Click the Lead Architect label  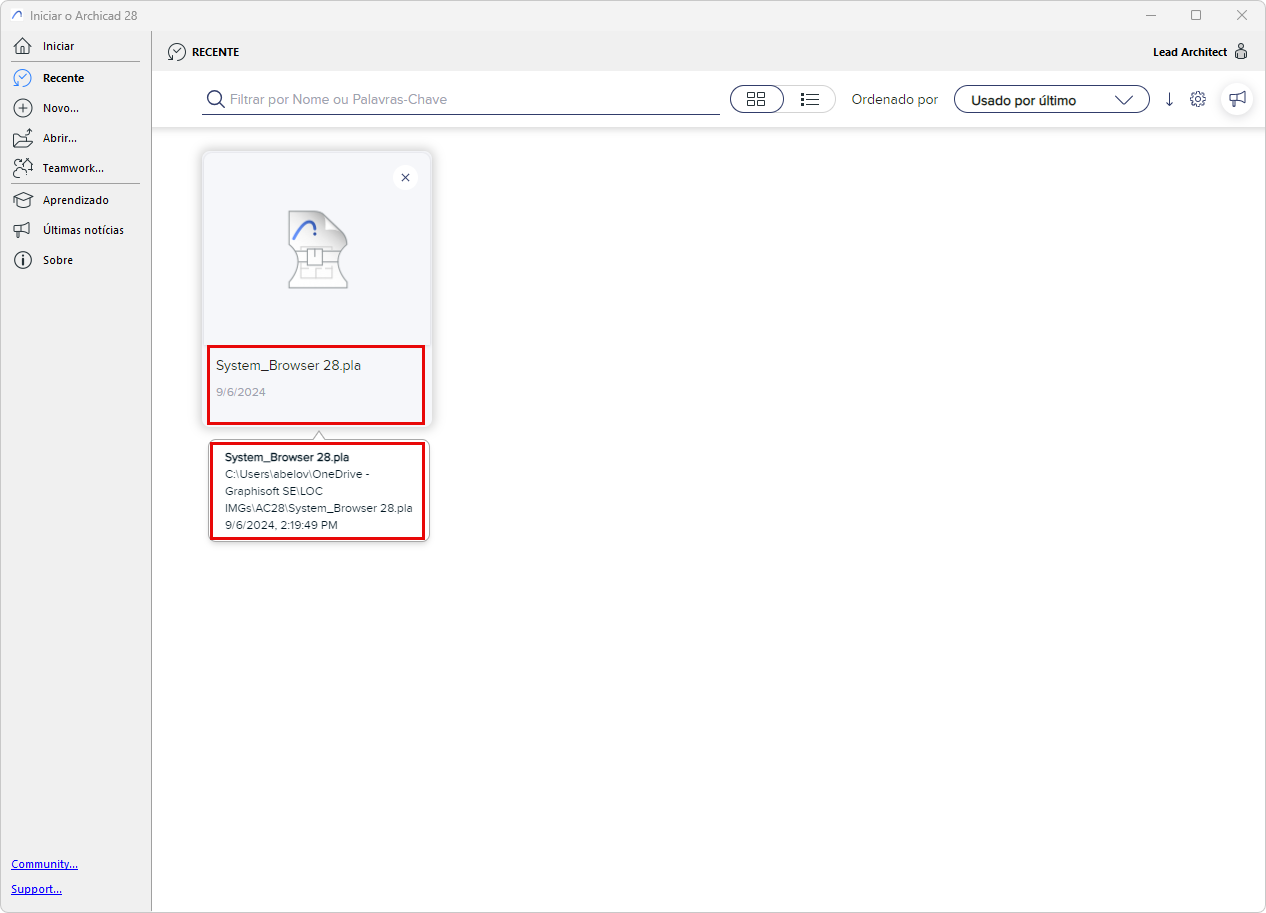pyautogui.click(x=1190, y=52)
